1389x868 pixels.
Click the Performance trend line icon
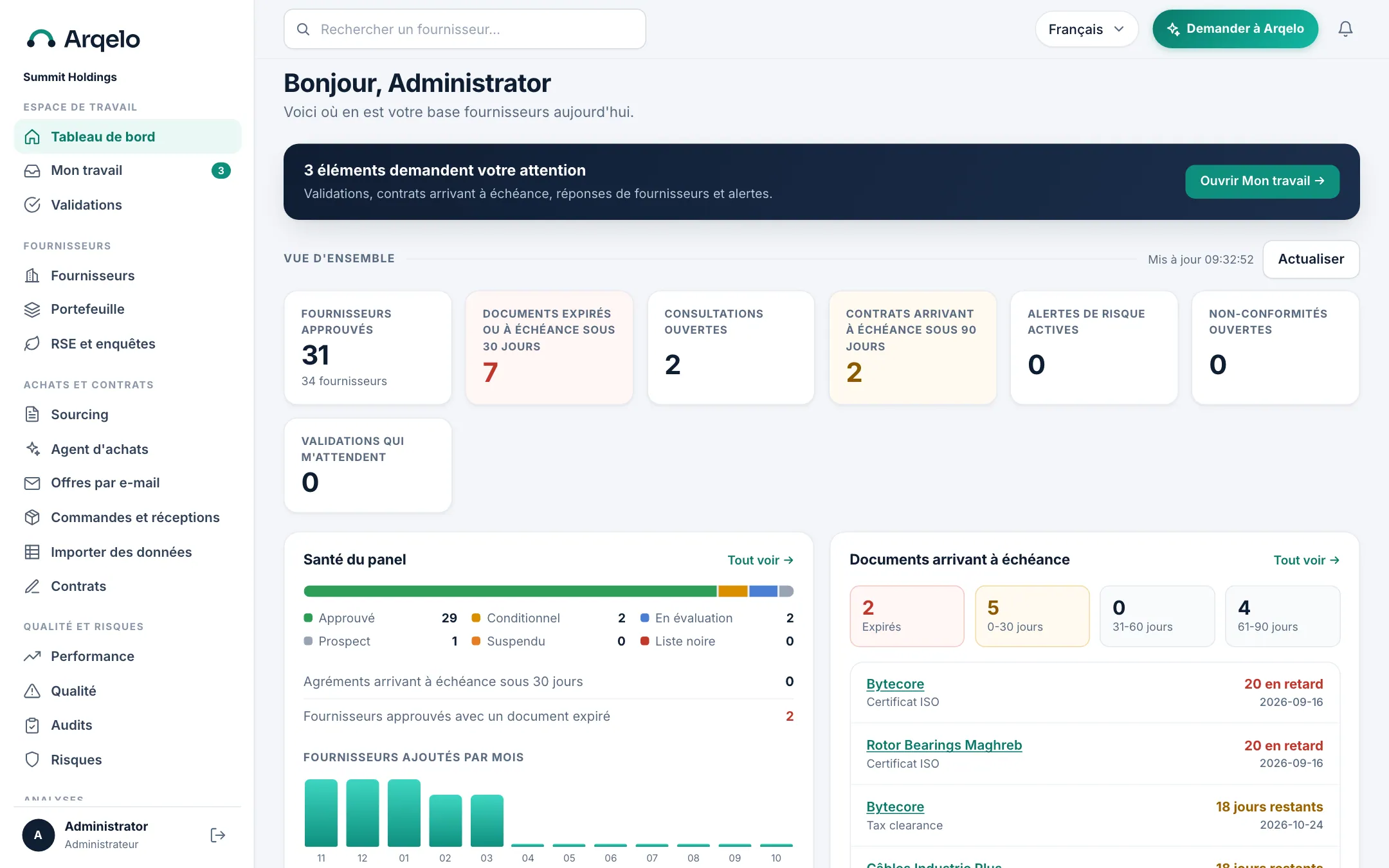coord(32,656)
